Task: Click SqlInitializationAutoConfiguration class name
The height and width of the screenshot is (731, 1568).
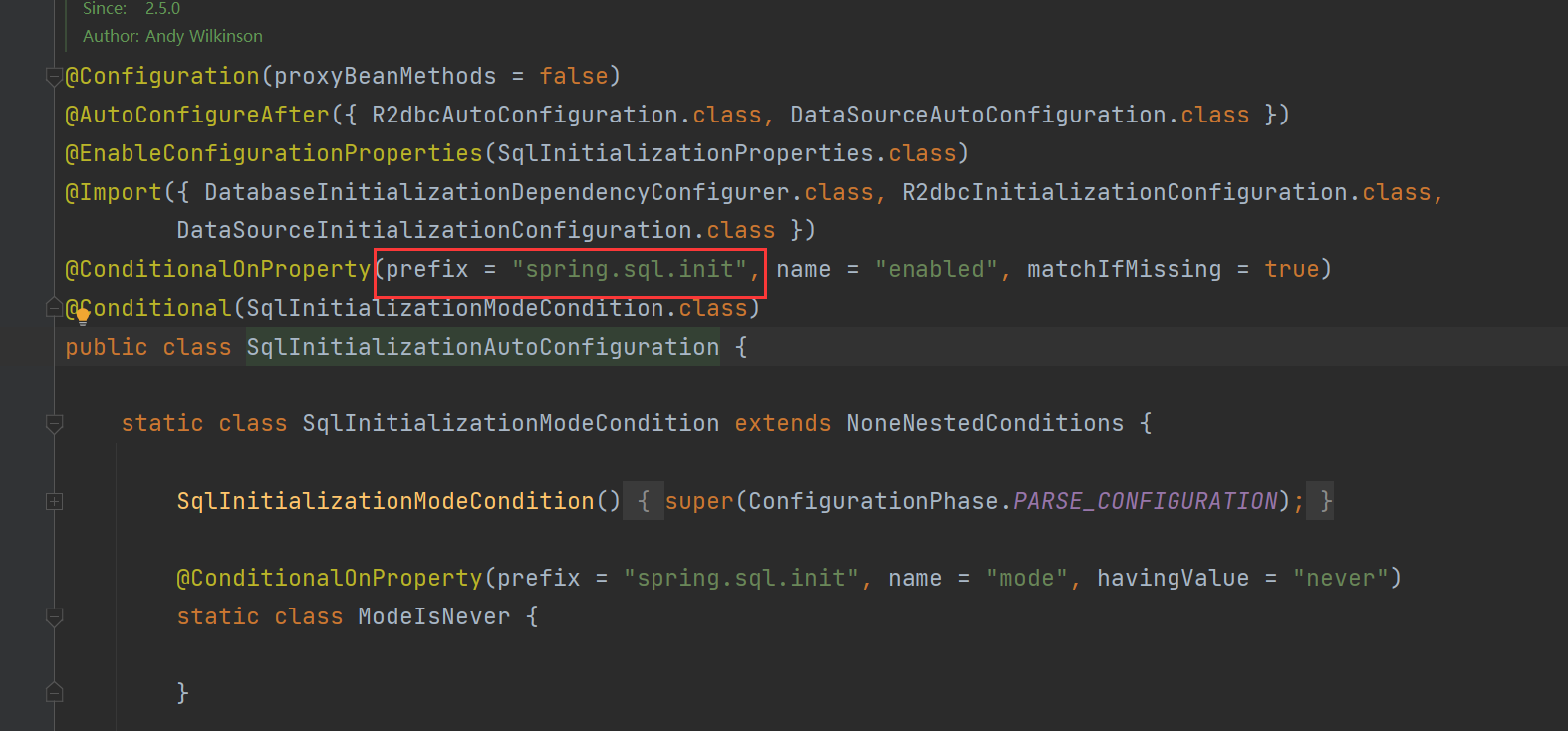Action: point(483,347)
